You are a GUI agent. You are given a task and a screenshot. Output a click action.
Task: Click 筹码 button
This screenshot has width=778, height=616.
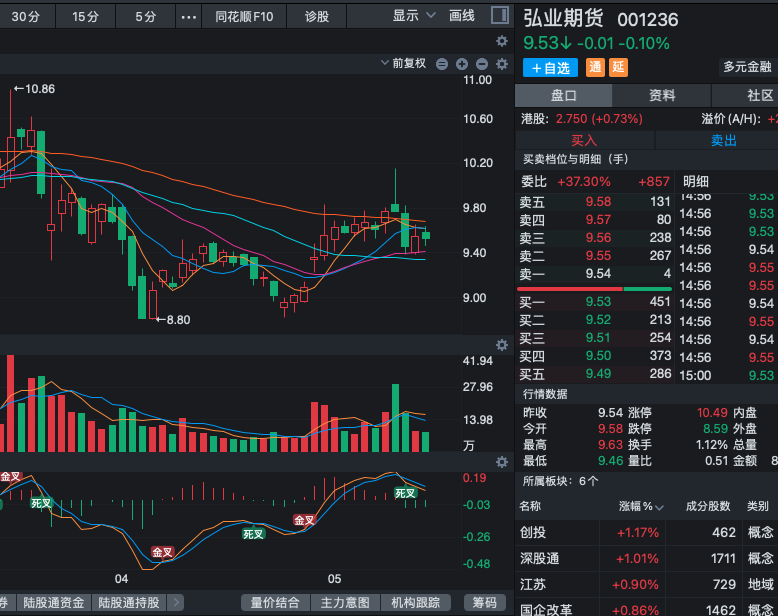pyautogui.click(x=484, y=603)
